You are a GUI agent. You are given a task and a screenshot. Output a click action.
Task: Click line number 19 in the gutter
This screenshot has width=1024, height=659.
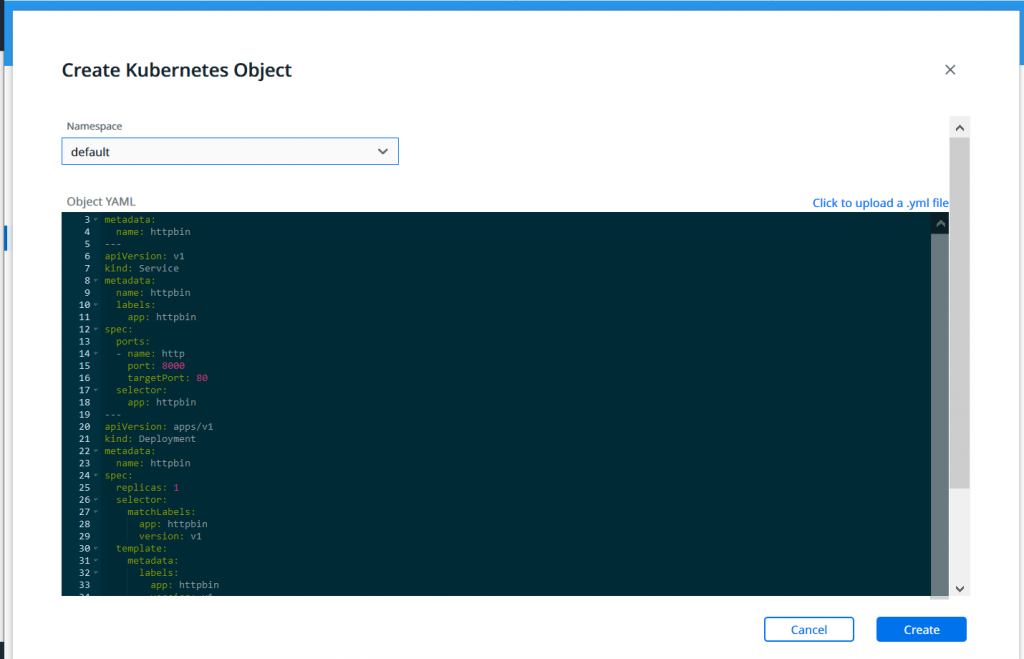[x=84, y=415]
